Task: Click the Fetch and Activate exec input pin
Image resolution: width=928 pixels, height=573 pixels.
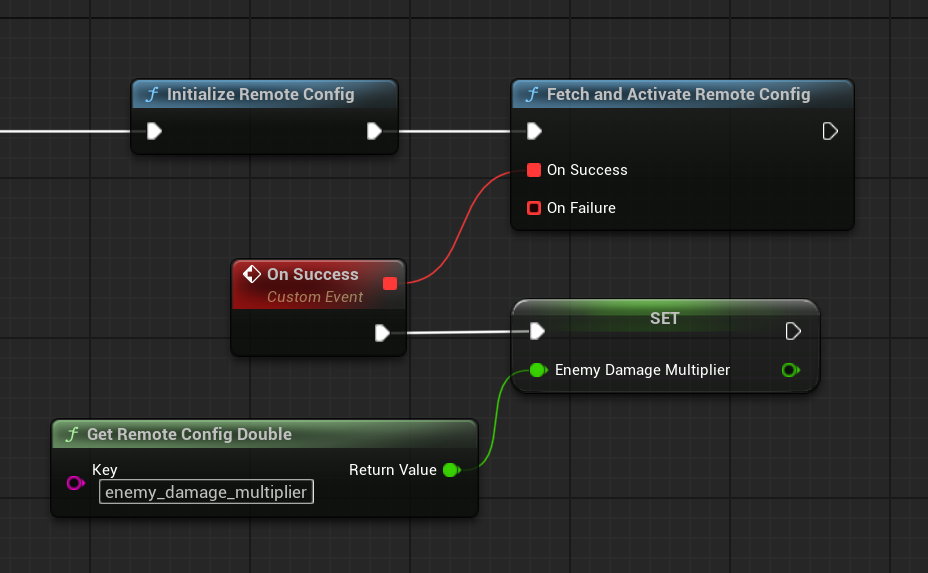Action: point(534,131)
